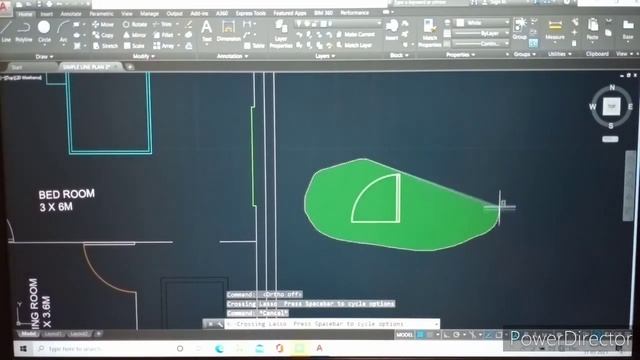Click the Insert block tool
Screen dimensions: 640x360
pos(392,30)
